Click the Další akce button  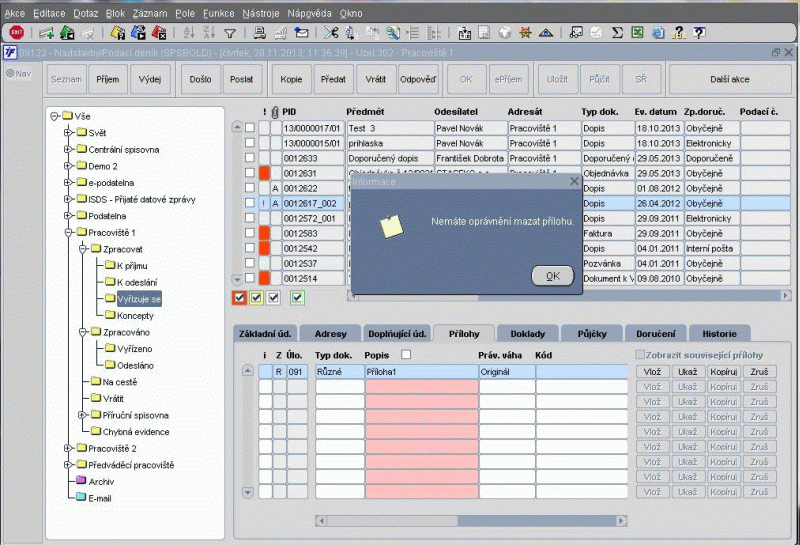point(728,77)
